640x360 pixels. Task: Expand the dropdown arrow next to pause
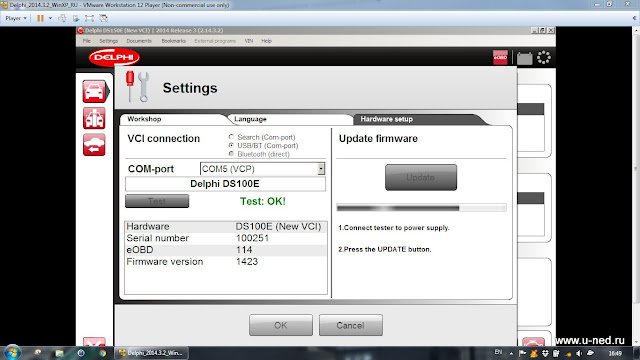click(x=50, y=18)
